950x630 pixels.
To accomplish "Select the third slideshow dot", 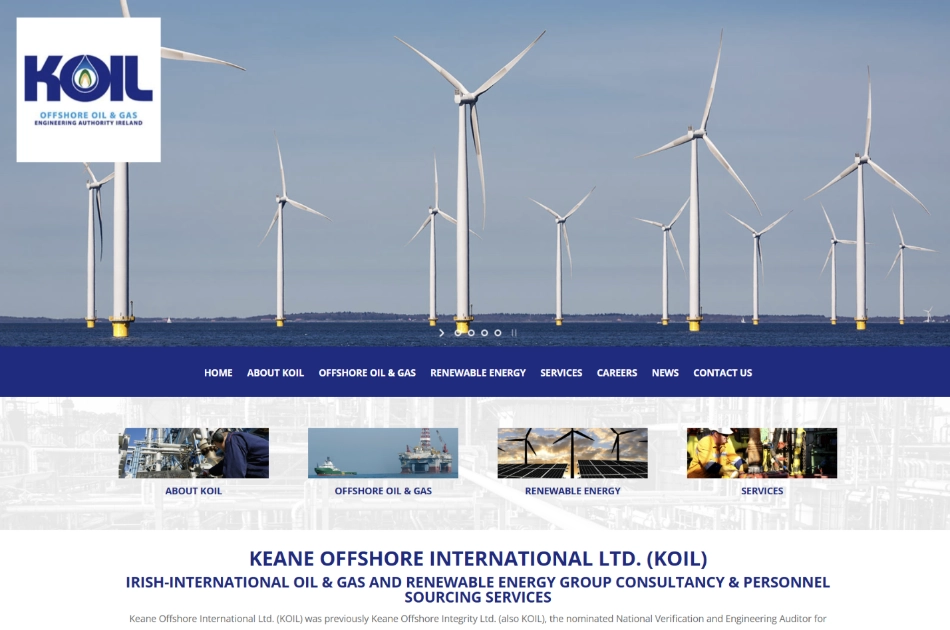I will coord(485,333).
